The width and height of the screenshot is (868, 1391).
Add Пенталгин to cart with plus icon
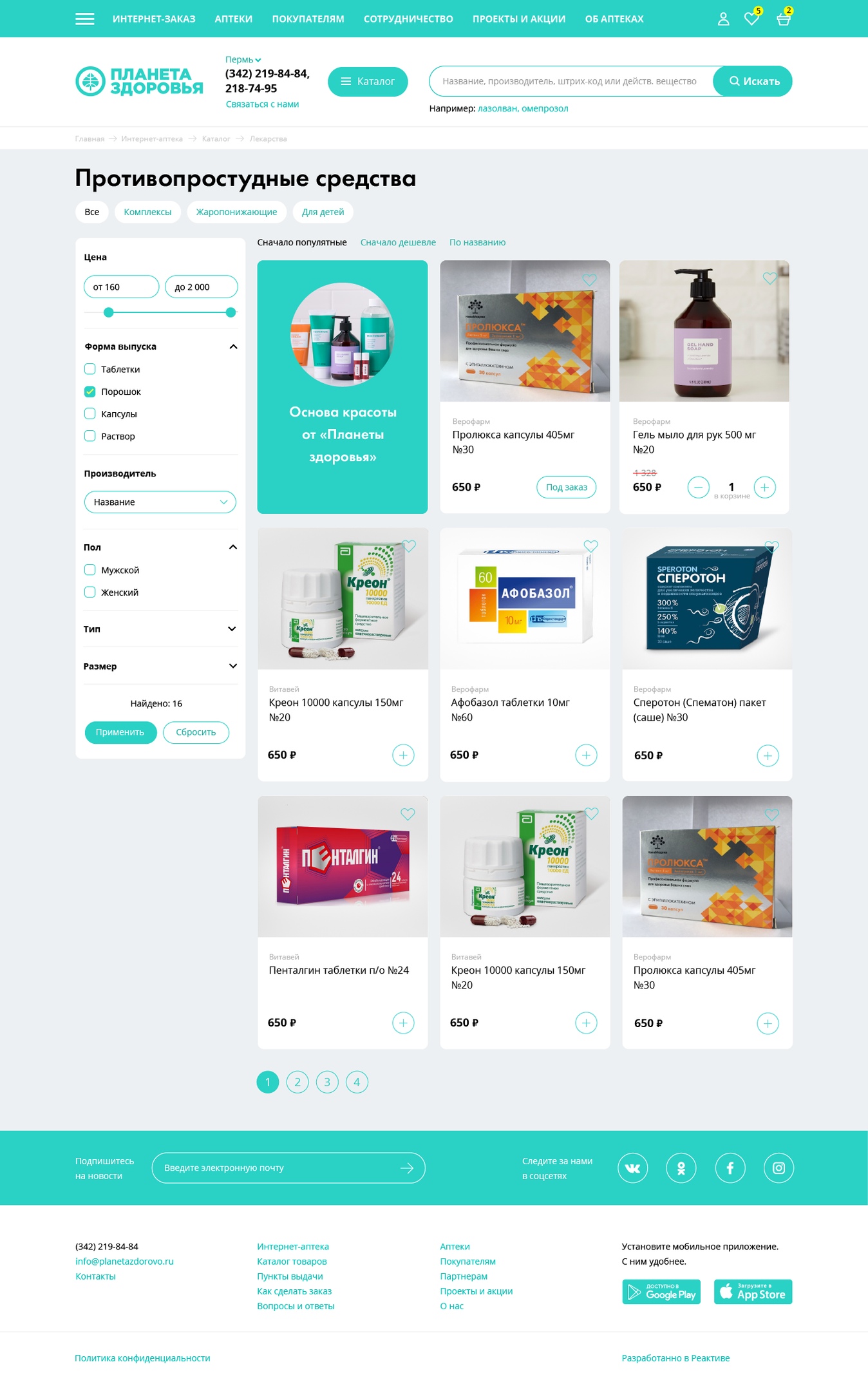pos(403,1023)
